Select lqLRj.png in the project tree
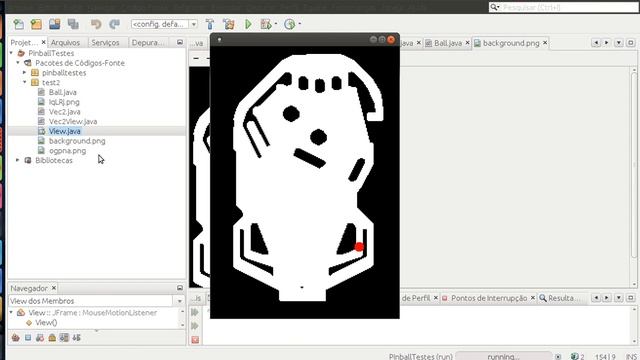Screen dimensions: 640x360 point(64,102)
